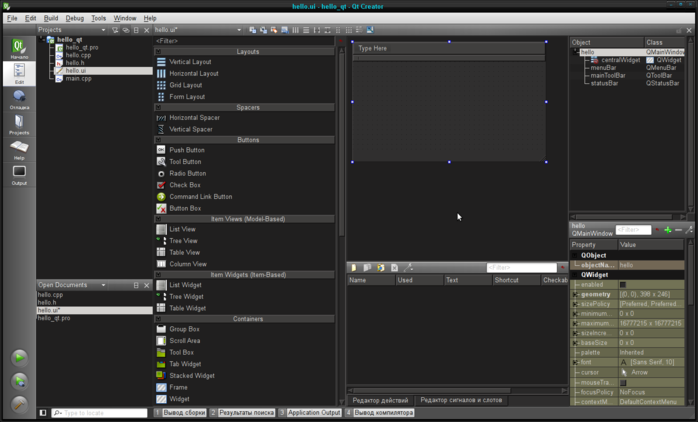Click Type Here in form menu bar
This screenshot has width=698, height=422.
(x=373, y=49)
